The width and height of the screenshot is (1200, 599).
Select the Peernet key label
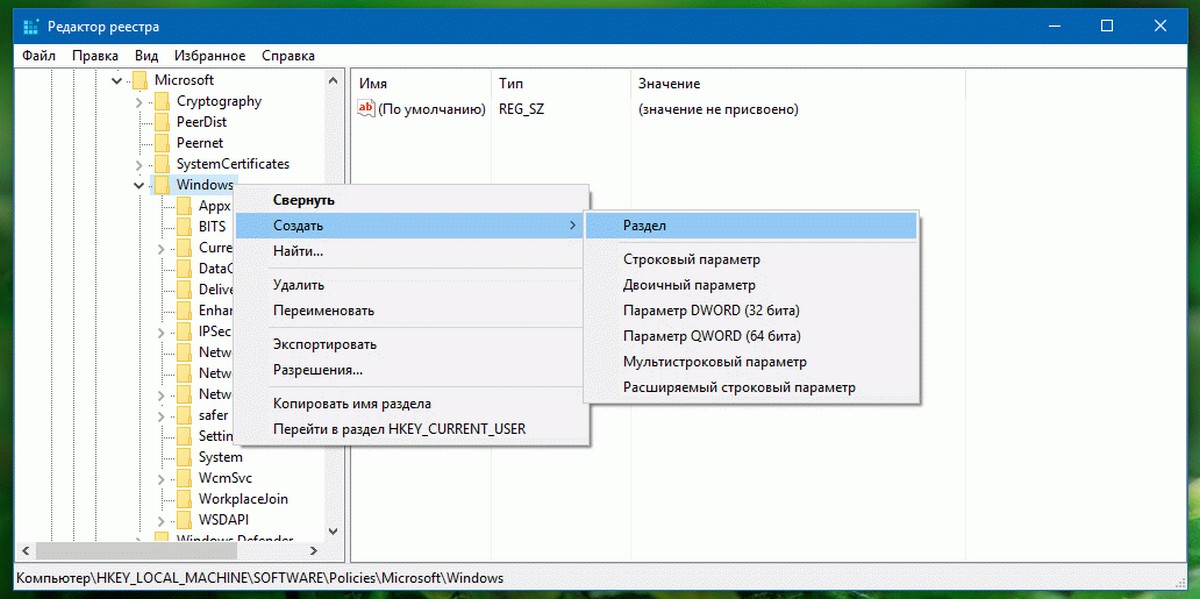[200, 143]
